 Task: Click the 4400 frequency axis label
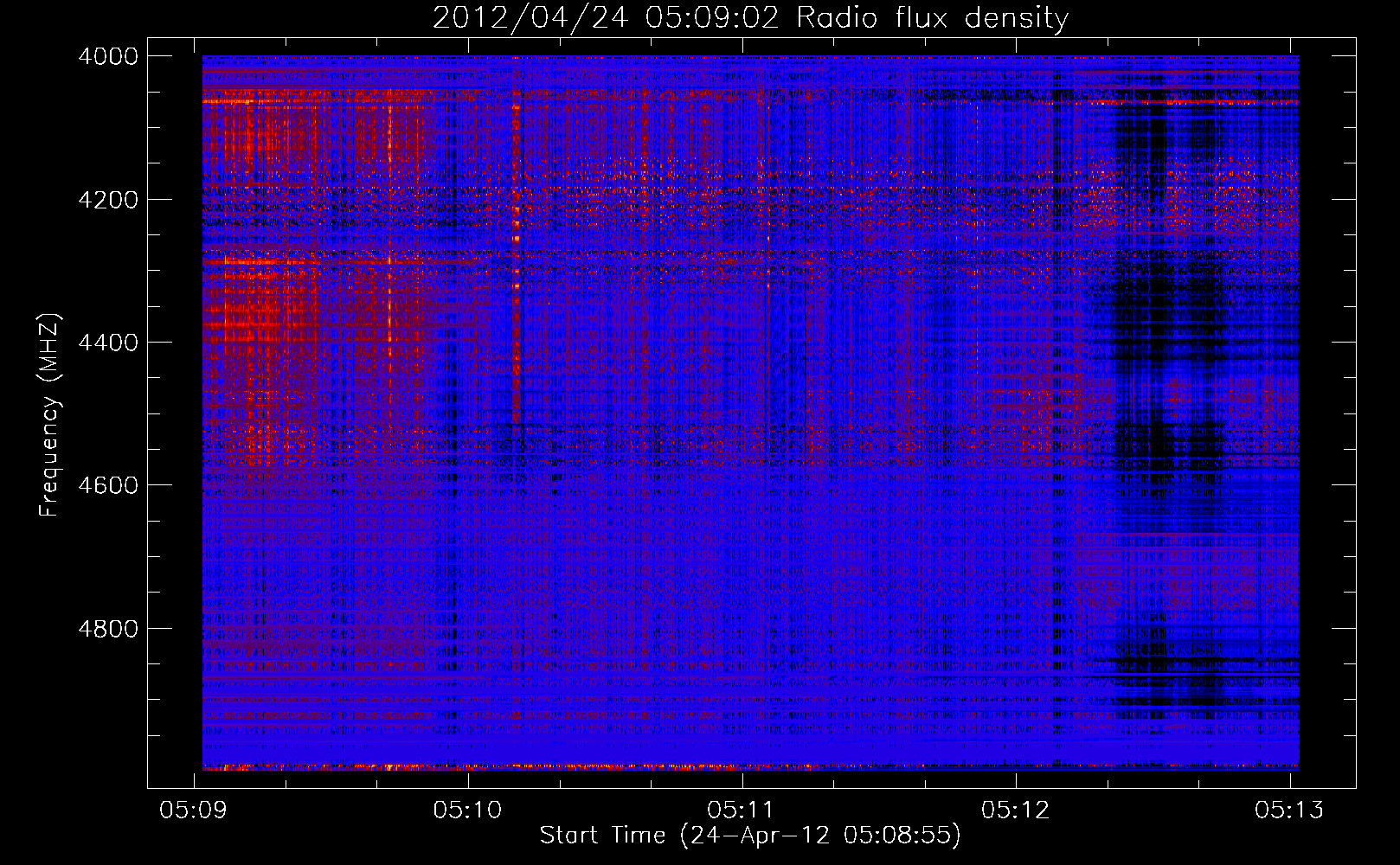pos(108,343)
